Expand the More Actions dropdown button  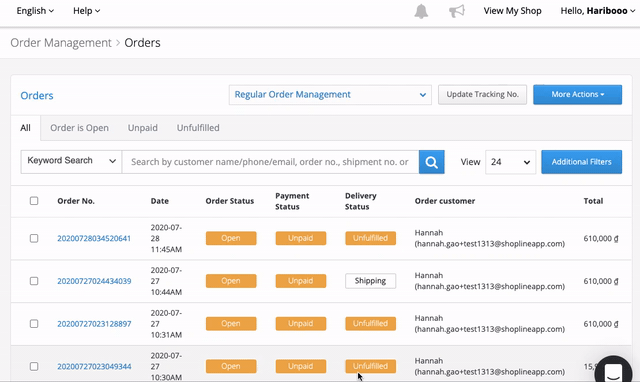point(578,95)
